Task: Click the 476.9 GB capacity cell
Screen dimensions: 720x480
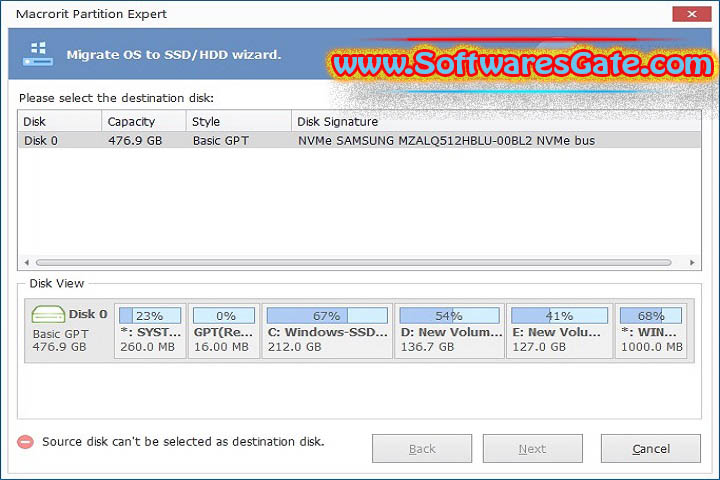Action: 135,141
